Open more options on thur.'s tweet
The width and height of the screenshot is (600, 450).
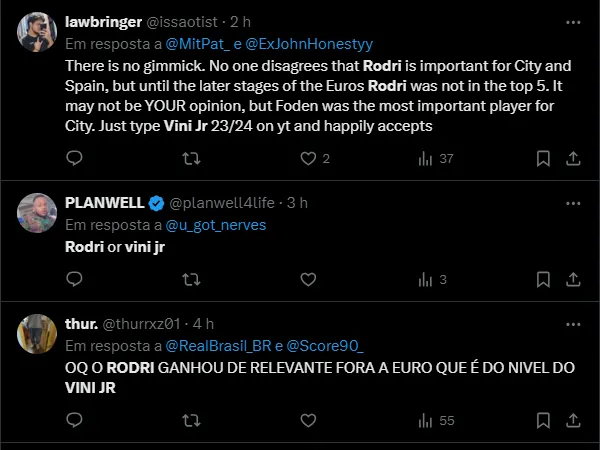[574, 323]
